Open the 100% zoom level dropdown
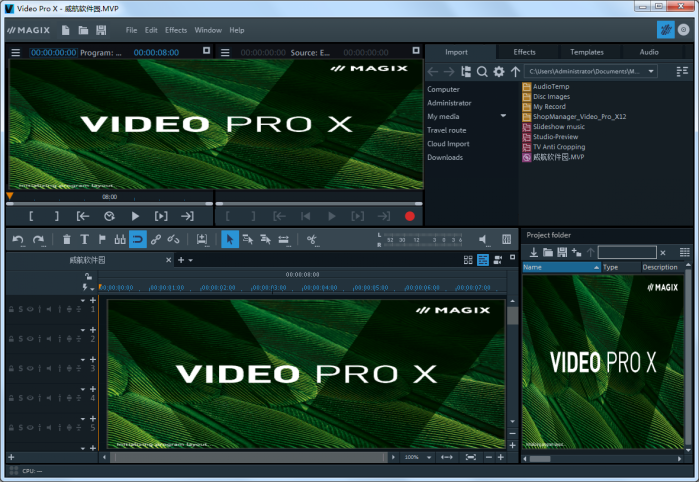The image size is (699, 482). click(x=429, y=457)
